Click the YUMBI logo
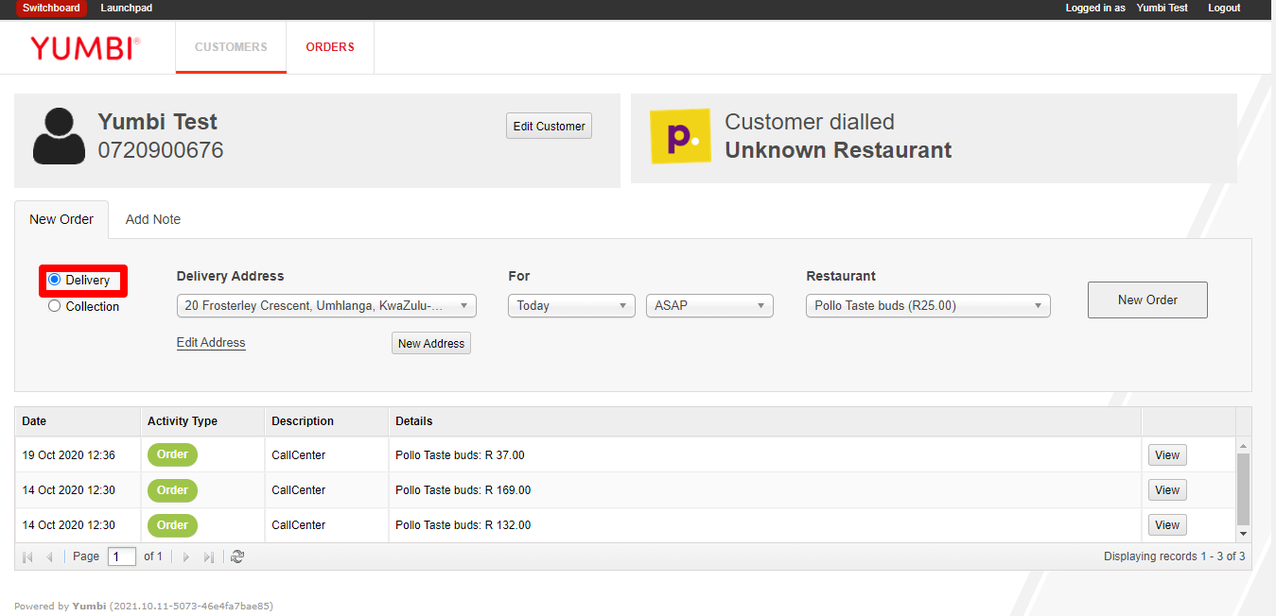This screenshot has height=616, width=1276. click(x=85, y=48)
